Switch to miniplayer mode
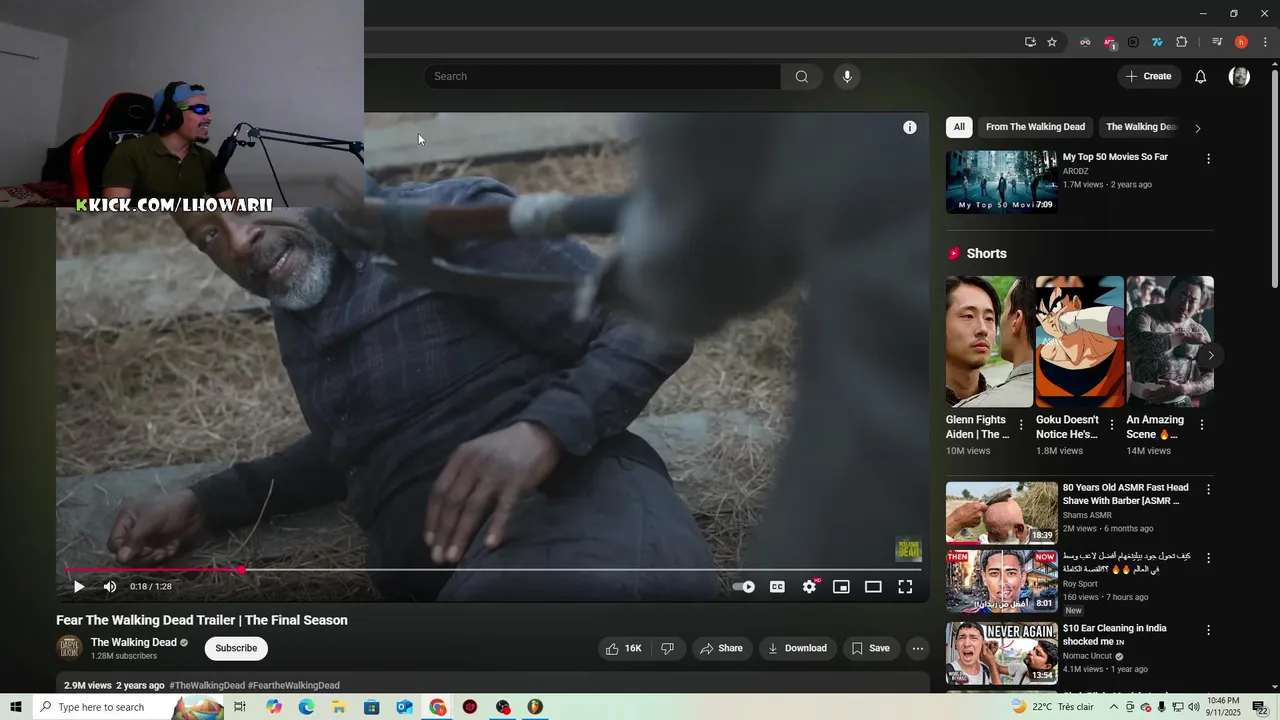The height and width of the screenshot is (720, 1280). (841, 587)
